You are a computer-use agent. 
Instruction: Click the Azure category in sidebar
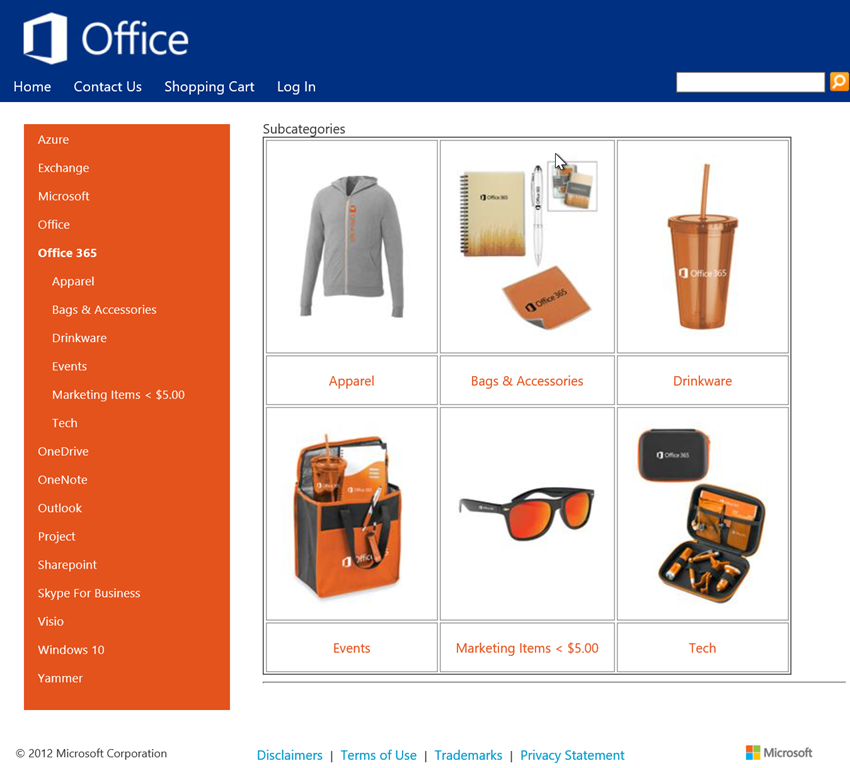coord(53,140)
